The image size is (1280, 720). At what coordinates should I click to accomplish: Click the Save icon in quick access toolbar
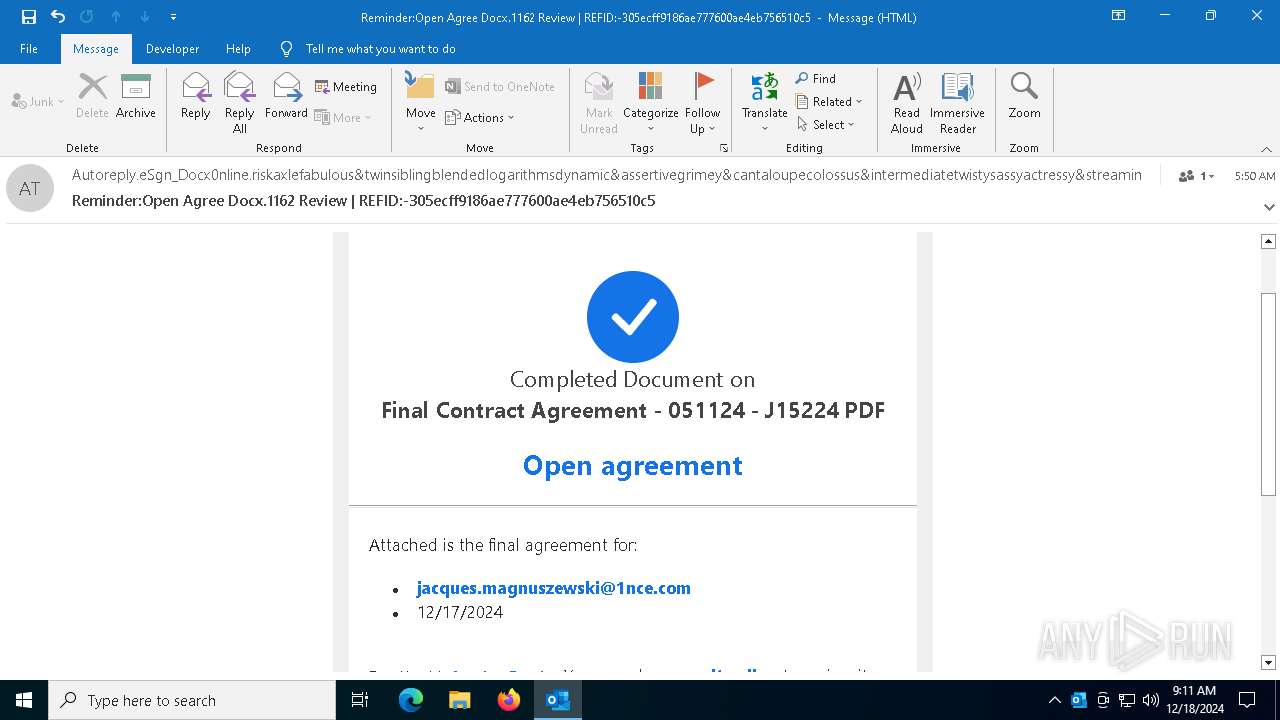29,17
